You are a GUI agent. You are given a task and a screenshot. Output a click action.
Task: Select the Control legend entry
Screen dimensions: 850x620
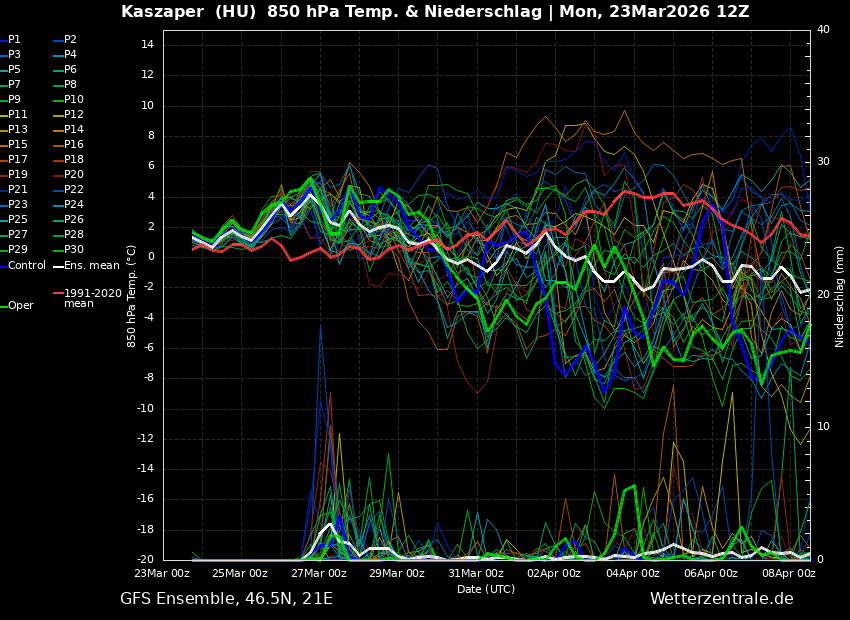pyautogui.click(x=27, y=266)
